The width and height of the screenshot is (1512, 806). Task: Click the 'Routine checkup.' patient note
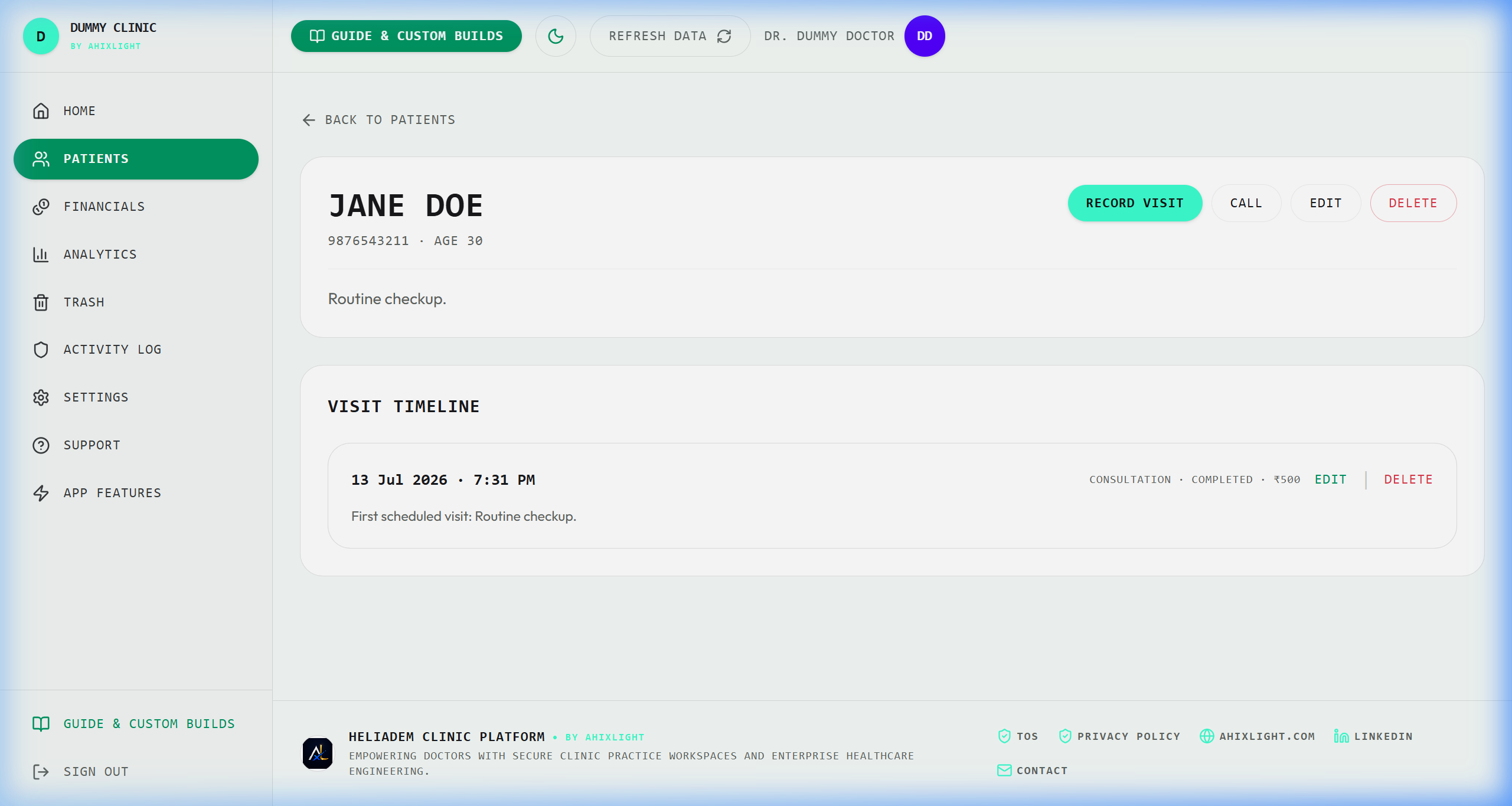coord(387,299)
